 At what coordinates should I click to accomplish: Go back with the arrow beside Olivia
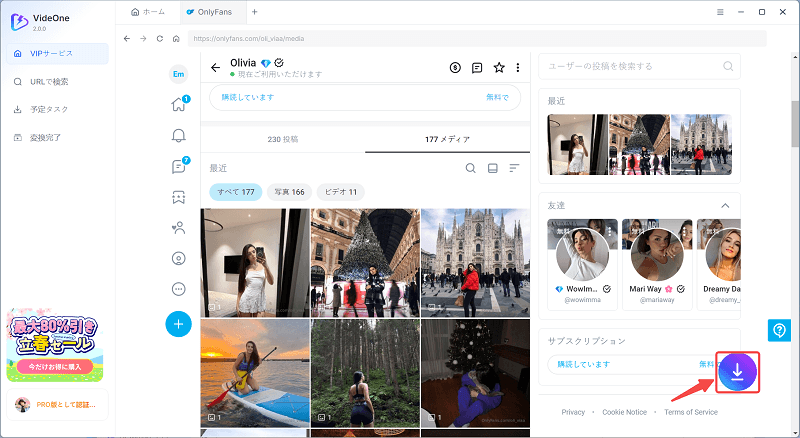215,68
